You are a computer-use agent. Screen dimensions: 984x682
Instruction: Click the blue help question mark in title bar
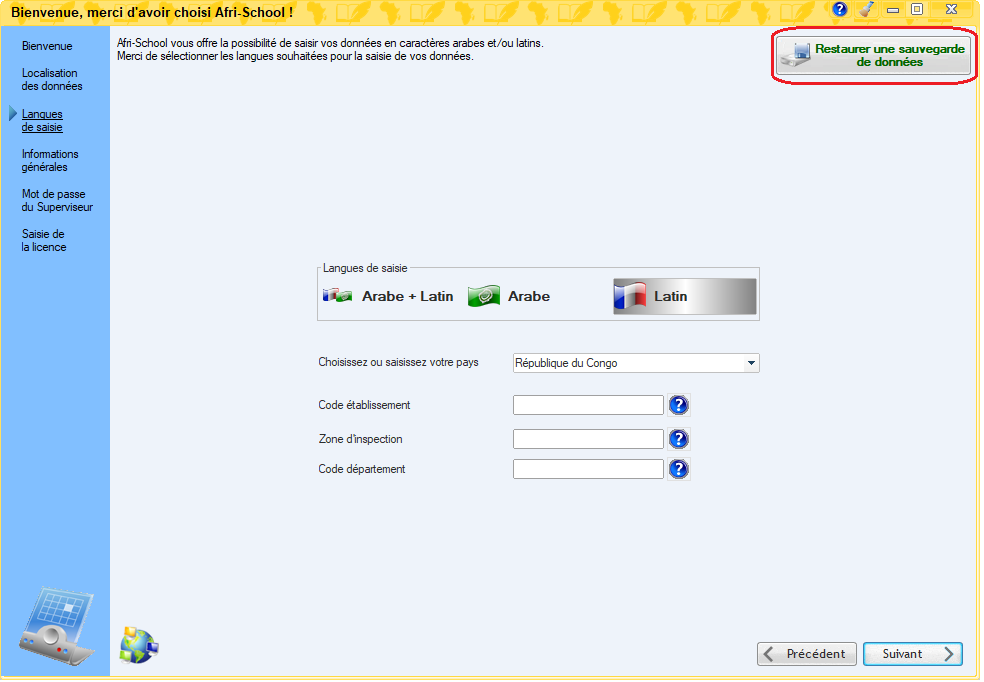click(x=840, y=9)
